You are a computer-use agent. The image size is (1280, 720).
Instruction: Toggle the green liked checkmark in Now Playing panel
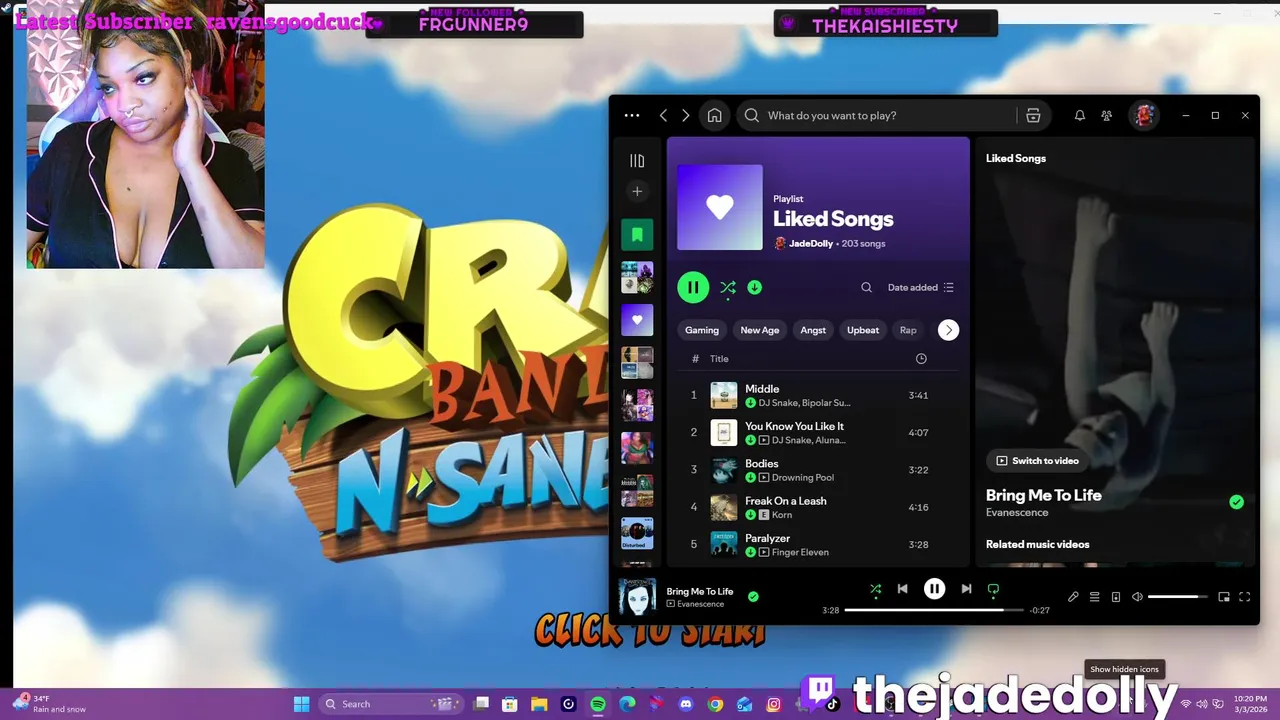point(1237,502)
